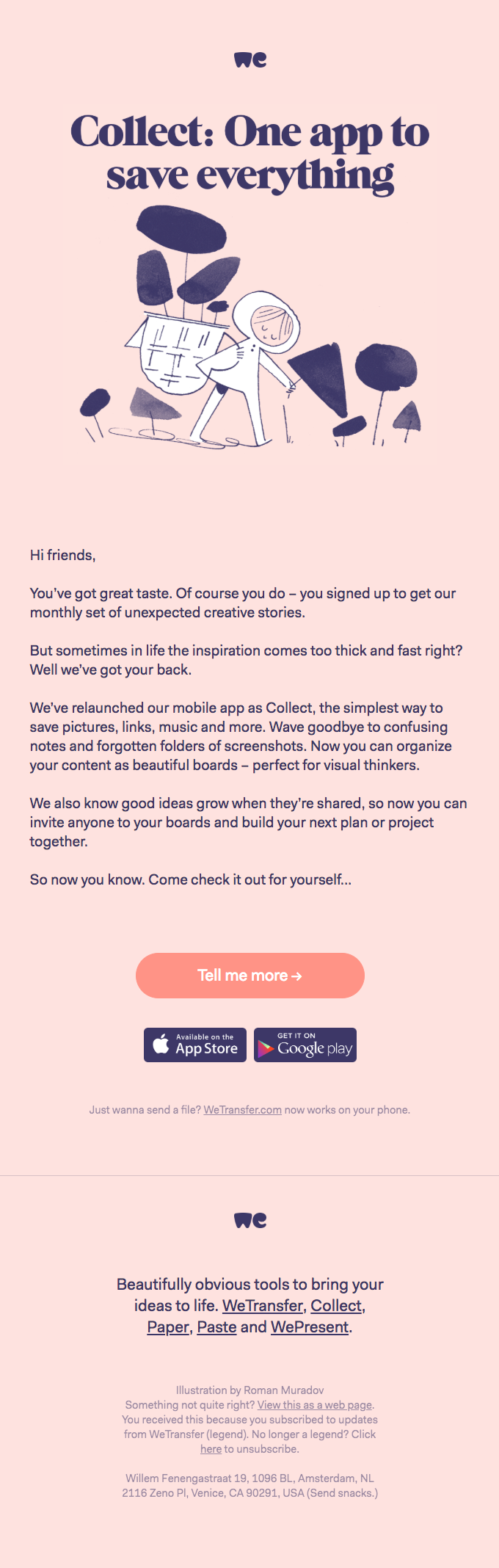The width and height of the screenshot is (499, 1568).
Task: Open the WeTransfer.com link
Action: [242, 1110]
